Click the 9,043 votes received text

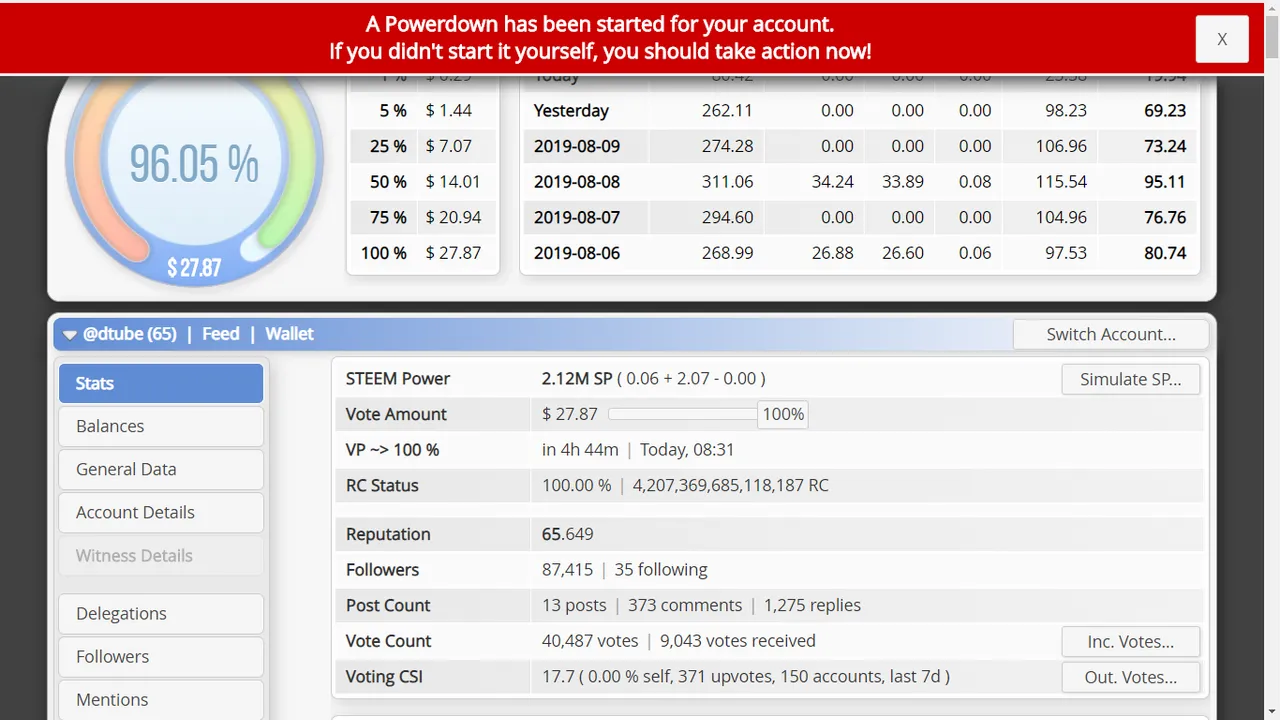tap(738, 641)
